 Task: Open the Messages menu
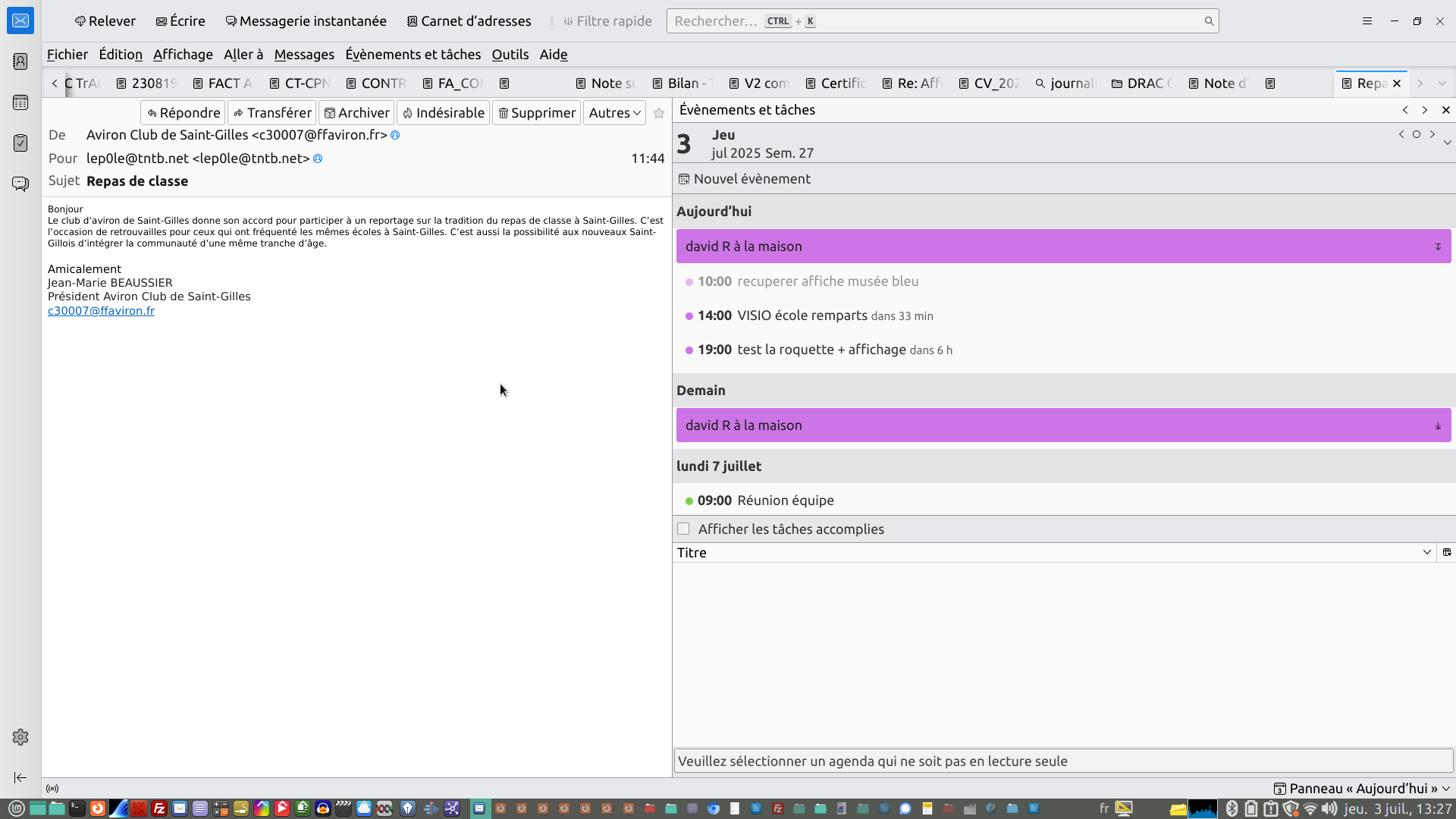tap(303, 55)
